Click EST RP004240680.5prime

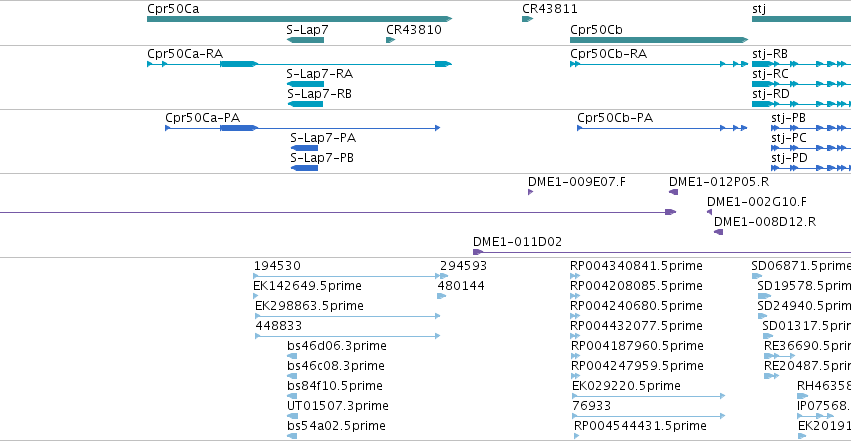tap(575, 316)
